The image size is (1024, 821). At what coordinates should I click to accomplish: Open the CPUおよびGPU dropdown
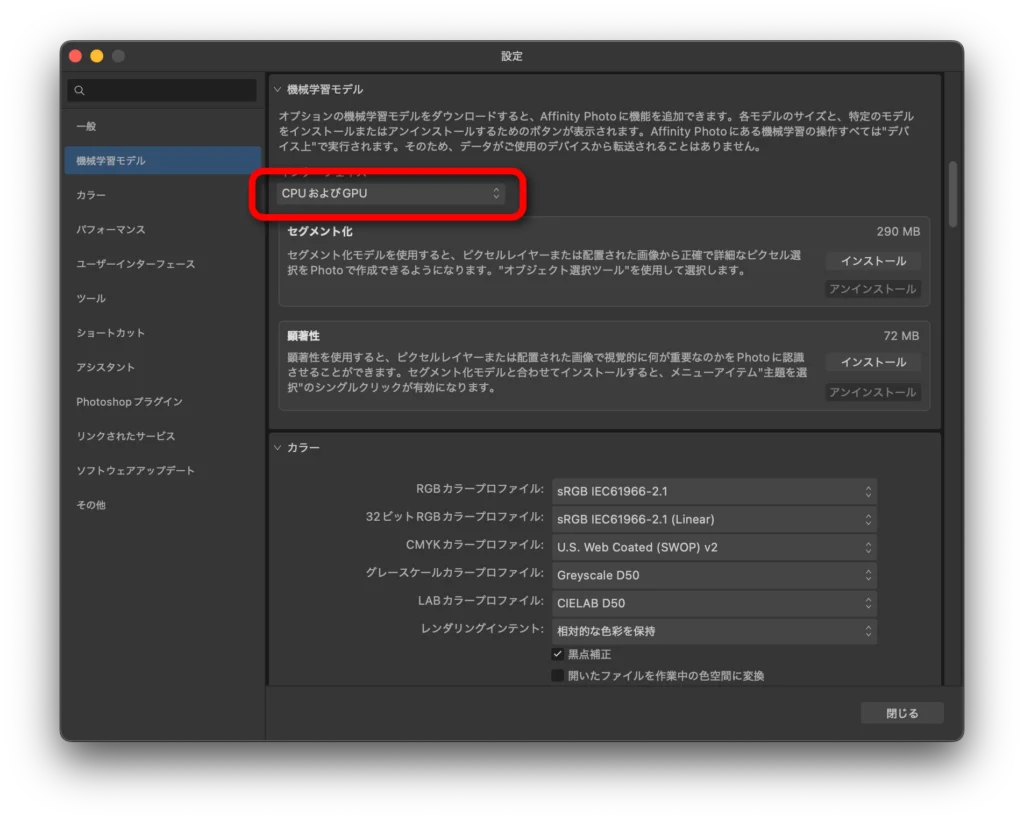(x=391, y=193)
